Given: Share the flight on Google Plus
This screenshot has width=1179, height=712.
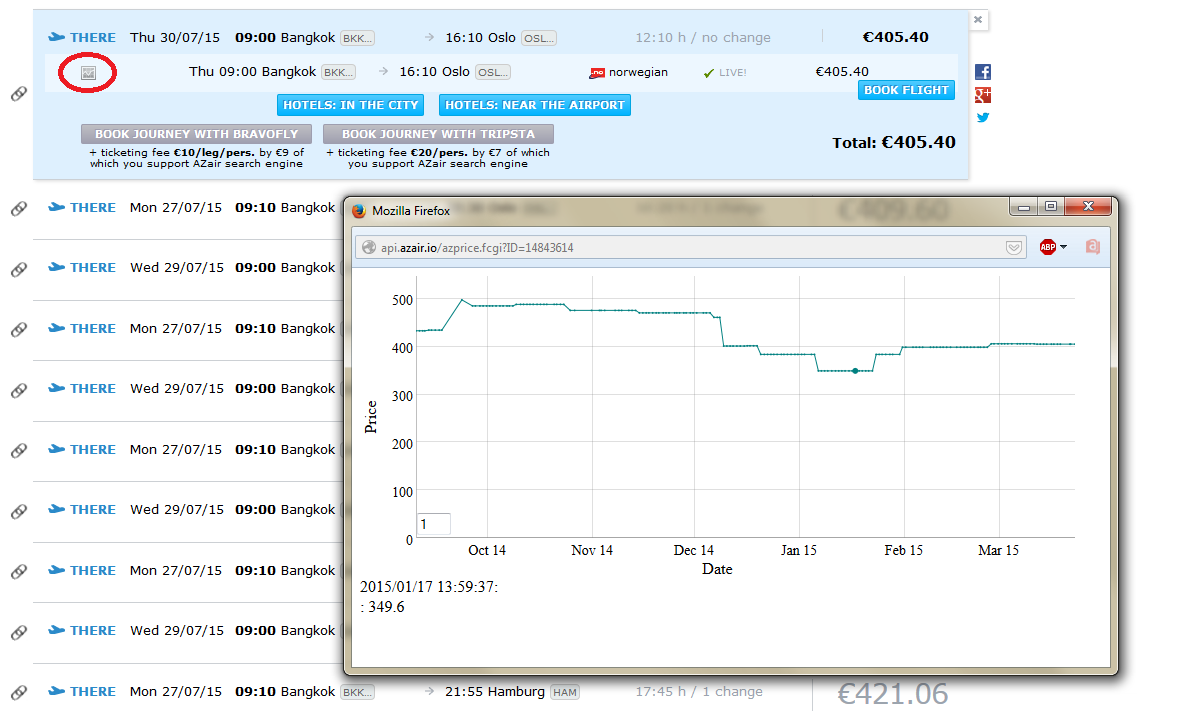Looking at the screenshot, I should click(983, 95).
